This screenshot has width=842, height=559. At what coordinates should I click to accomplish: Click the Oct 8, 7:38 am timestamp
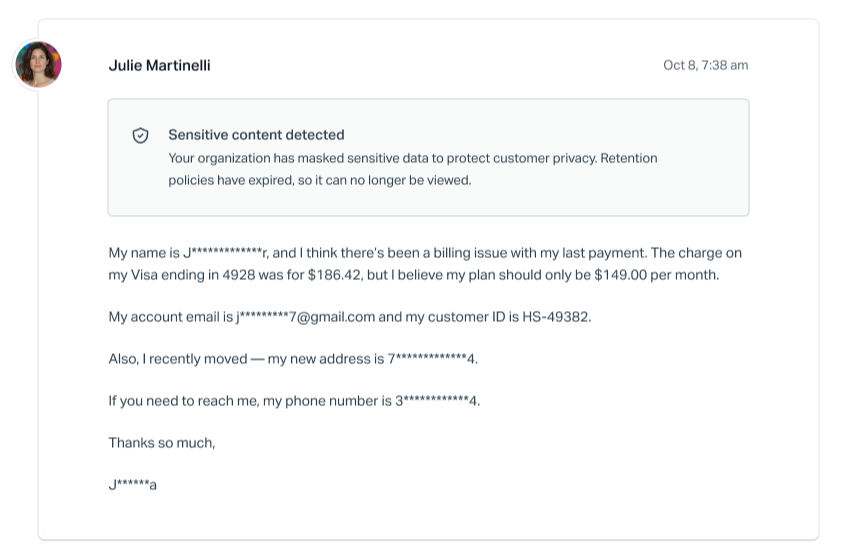click(x=705, y=66)
